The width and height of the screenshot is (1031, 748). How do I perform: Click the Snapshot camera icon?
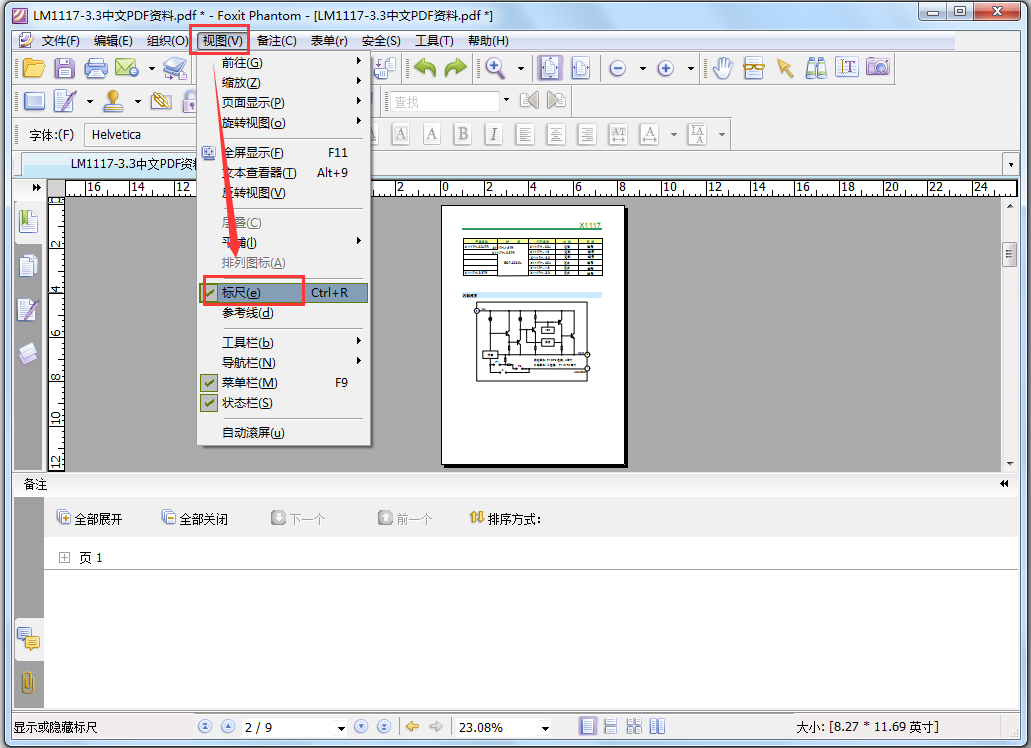point(877,68)
